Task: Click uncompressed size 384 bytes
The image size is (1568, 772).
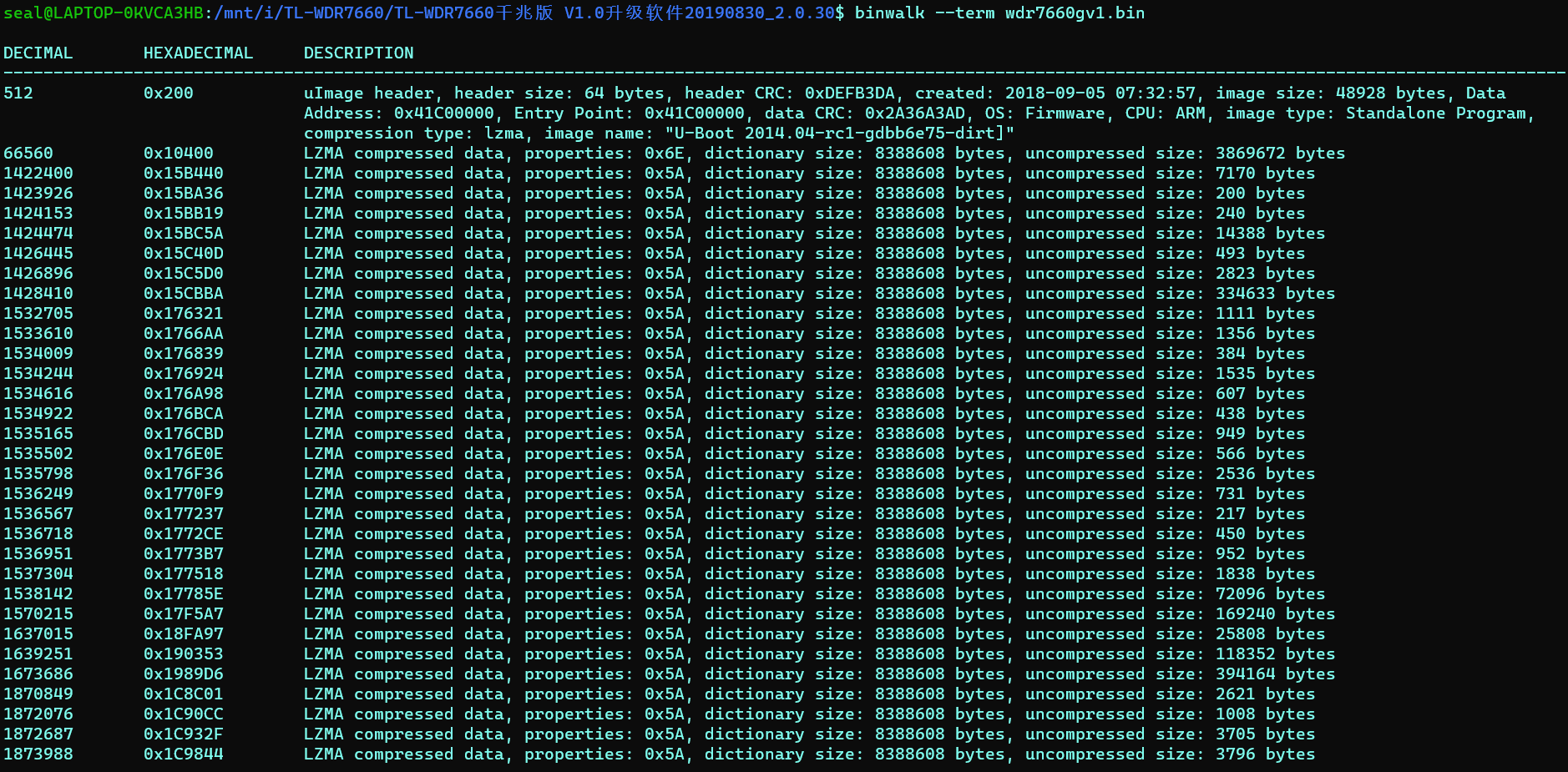Action: [1260, 353]
